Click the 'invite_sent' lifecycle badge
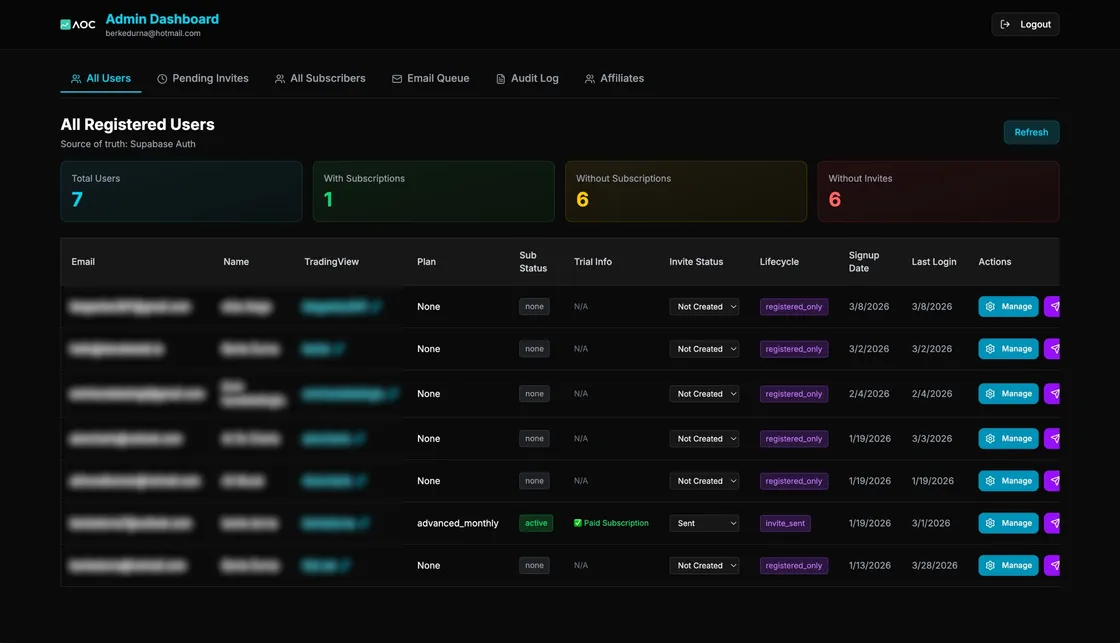 coord(785,523)
